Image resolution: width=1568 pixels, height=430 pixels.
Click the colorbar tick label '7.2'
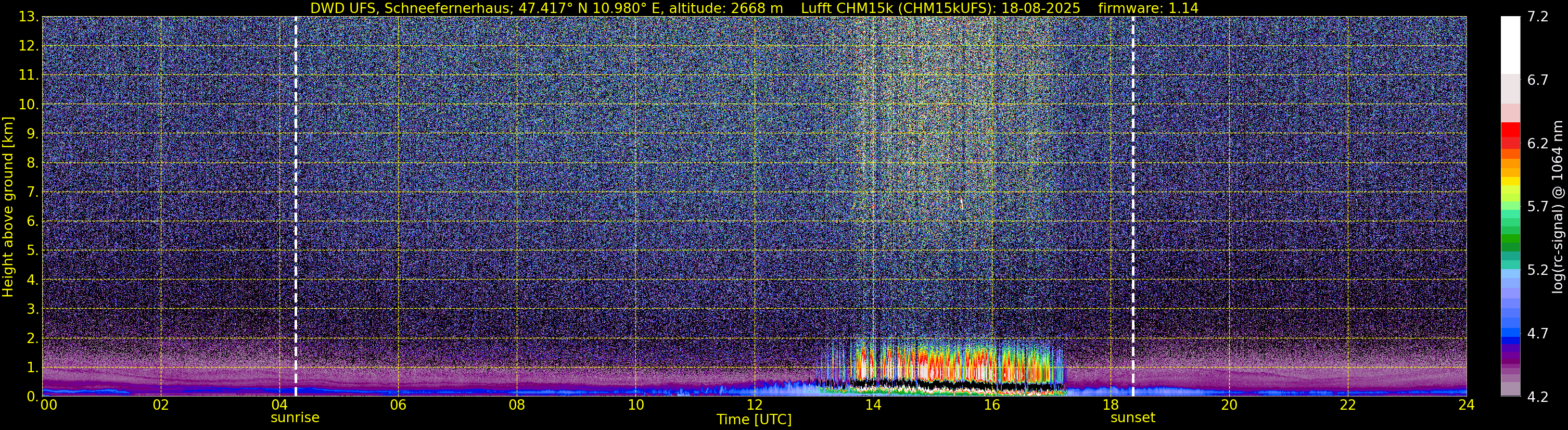1538,17
